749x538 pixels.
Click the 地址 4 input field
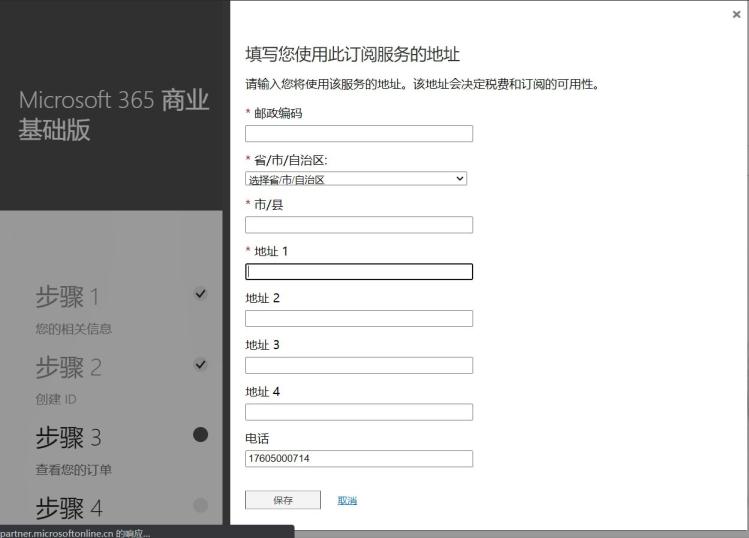[x=359, y=412]
